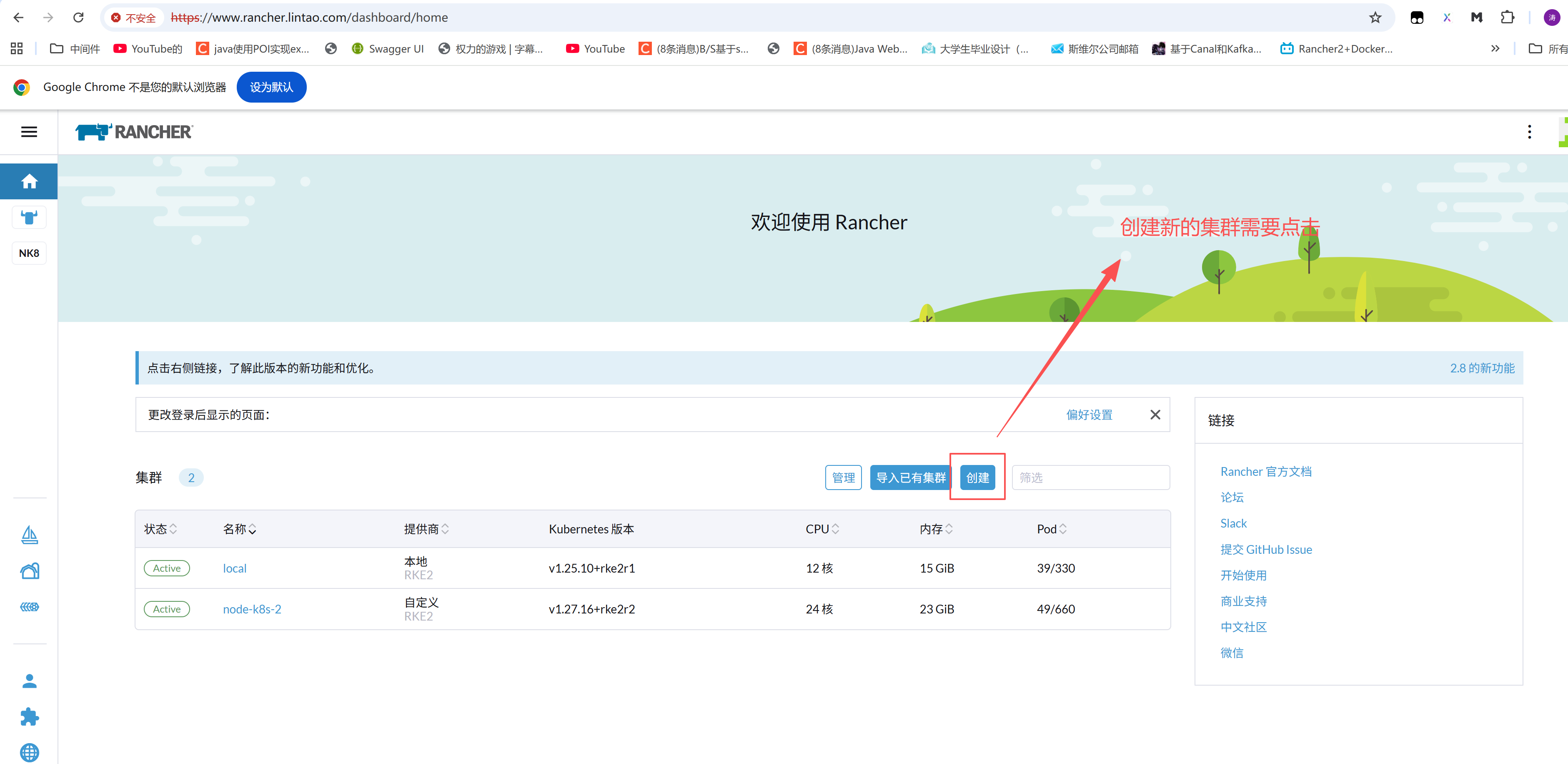The height and width of the screenshot is (764, 1568).
Task: Open the 微信 link
Action: click(1232, 653)
